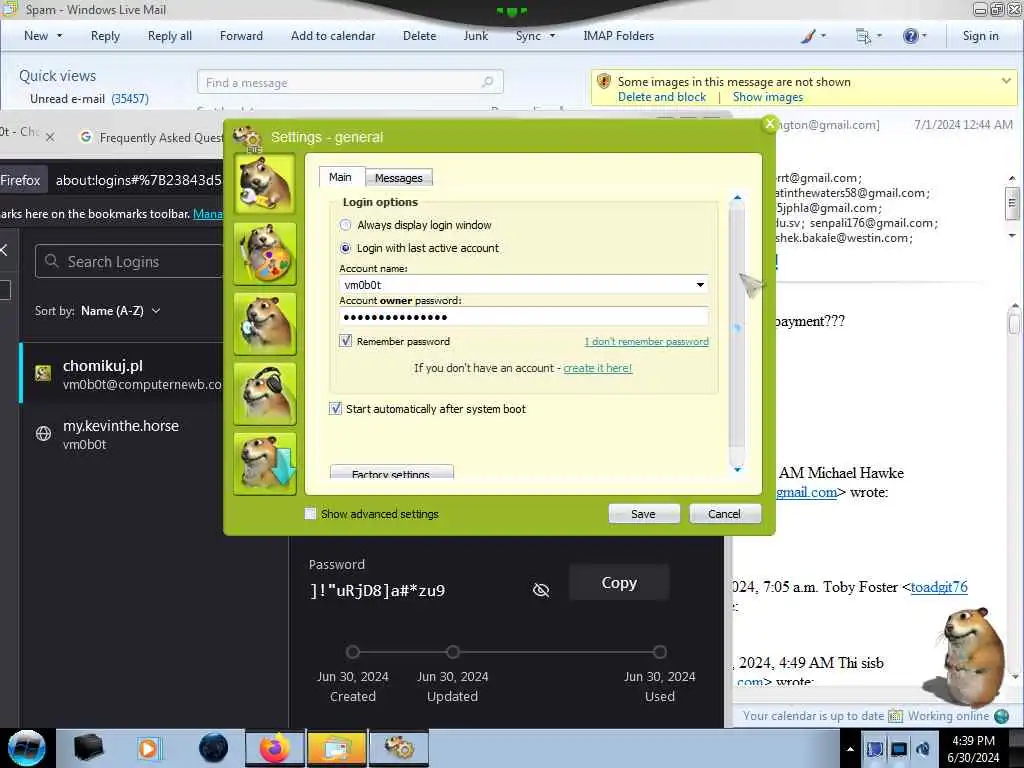
Task: Click the network tray icon
Action: [899, 749]
